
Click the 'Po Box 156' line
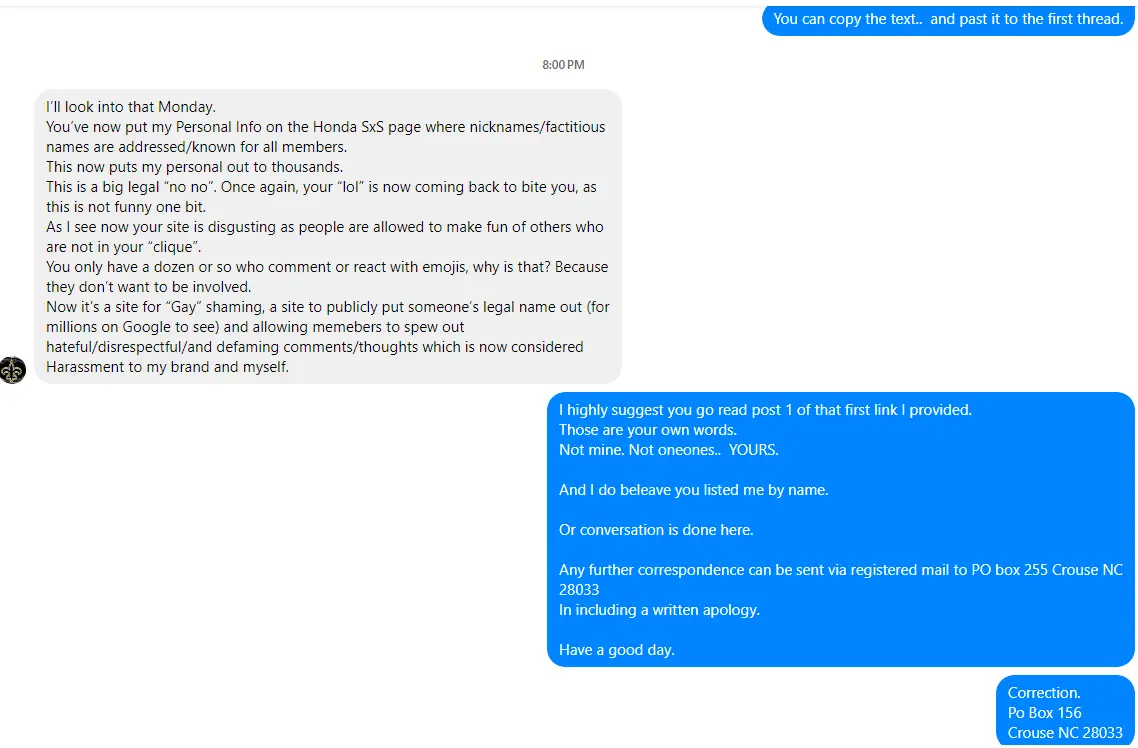(x=1044, y=712)
